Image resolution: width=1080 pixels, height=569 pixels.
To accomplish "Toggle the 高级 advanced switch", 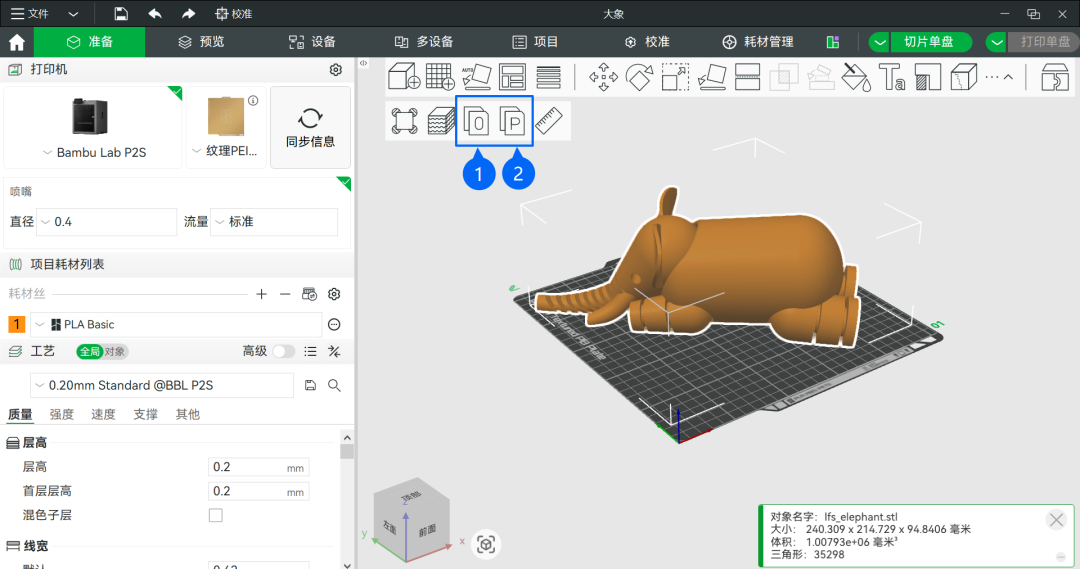I will [x=283, y=351].
